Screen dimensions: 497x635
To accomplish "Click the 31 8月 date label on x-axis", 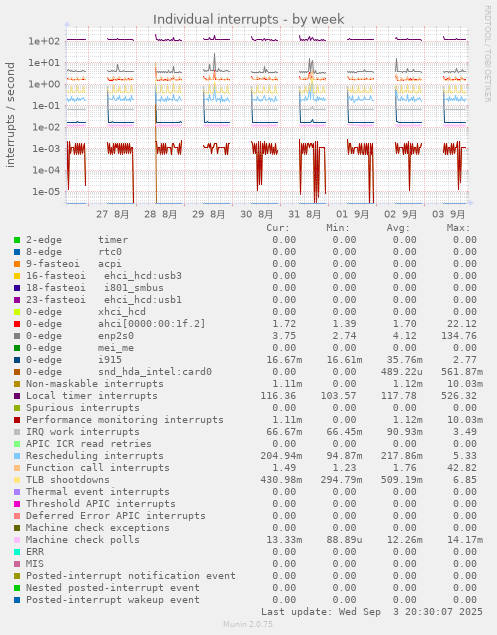I will (x=305, y=214).
